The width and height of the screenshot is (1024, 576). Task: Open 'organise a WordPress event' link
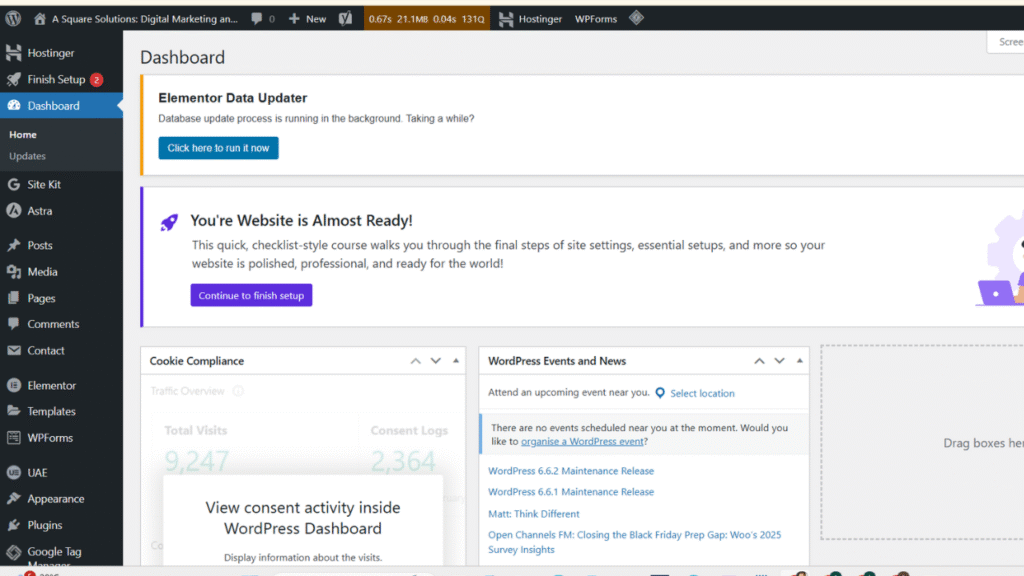pyautogui.click(x=582, y=441)
